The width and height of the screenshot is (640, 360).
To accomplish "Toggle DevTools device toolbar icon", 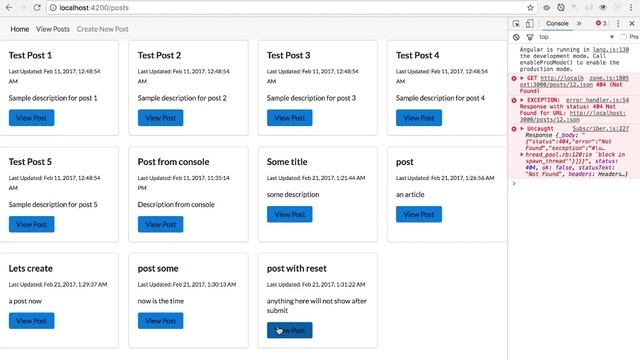I will tap(529, 24).
